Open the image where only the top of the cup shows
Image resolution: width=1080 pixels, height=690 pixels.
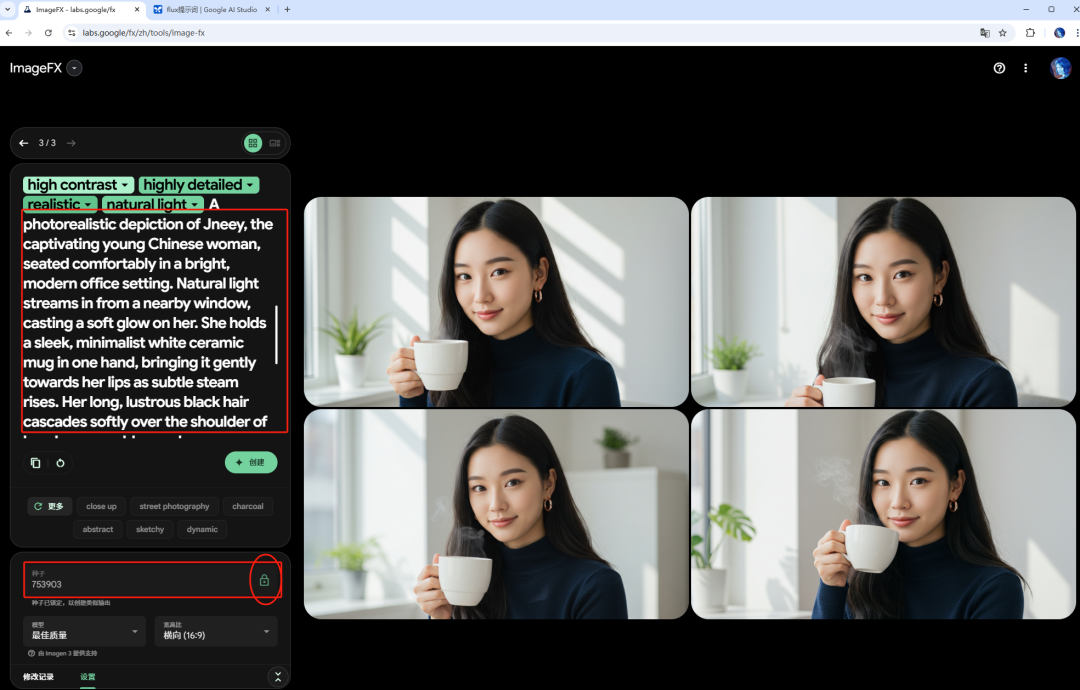coord(883,302)
